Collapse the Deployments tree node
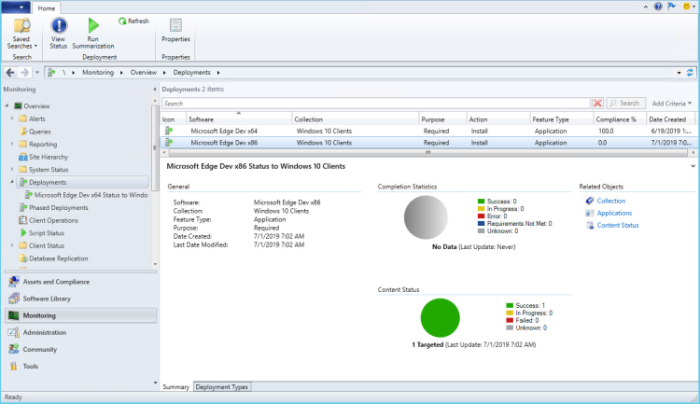The height and width of the screenshot is (404, 700). [12, 182]
